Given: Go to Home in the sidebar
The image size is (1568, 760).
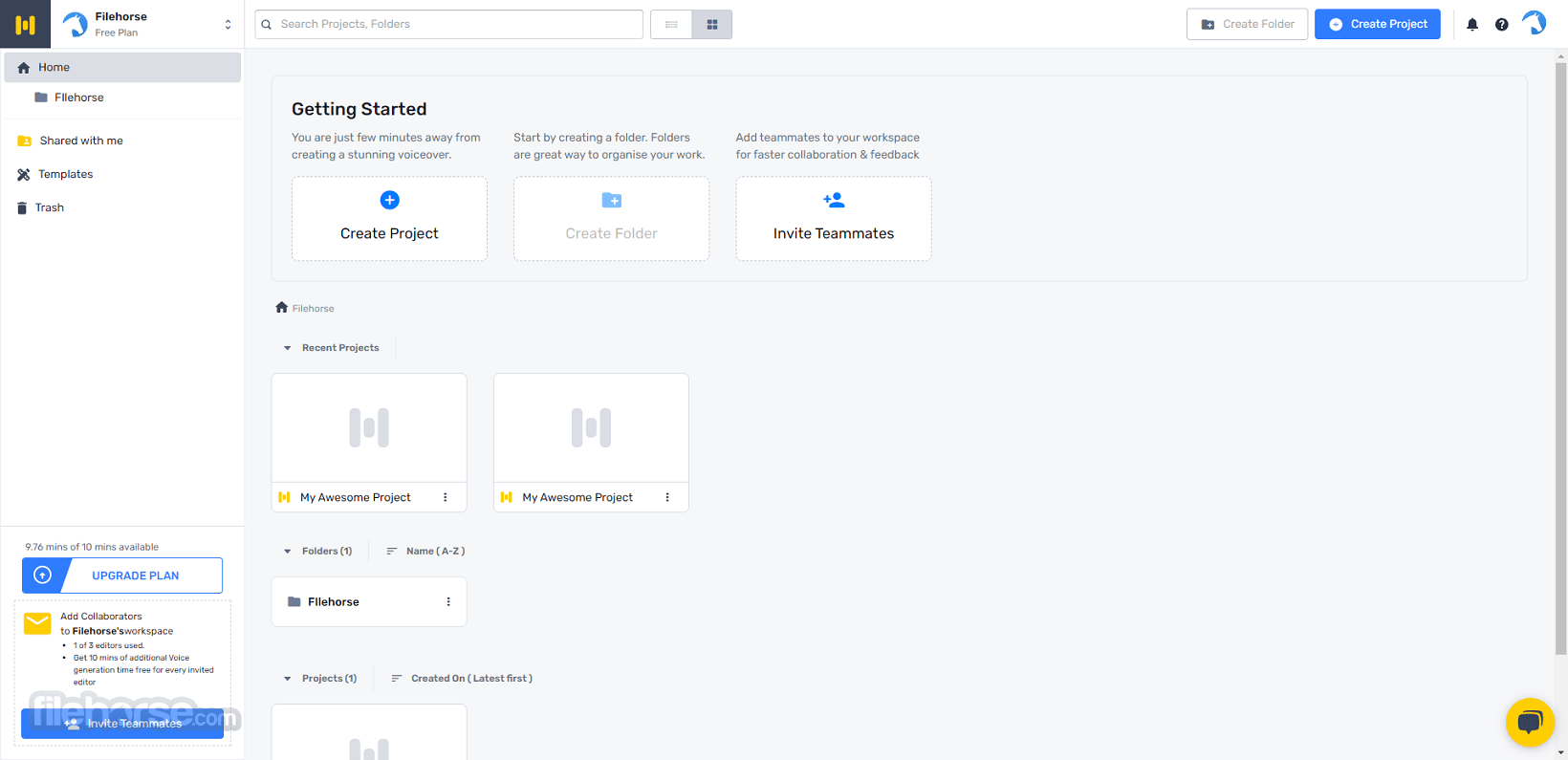Looking at the screenshot, I should pos(122,67).
